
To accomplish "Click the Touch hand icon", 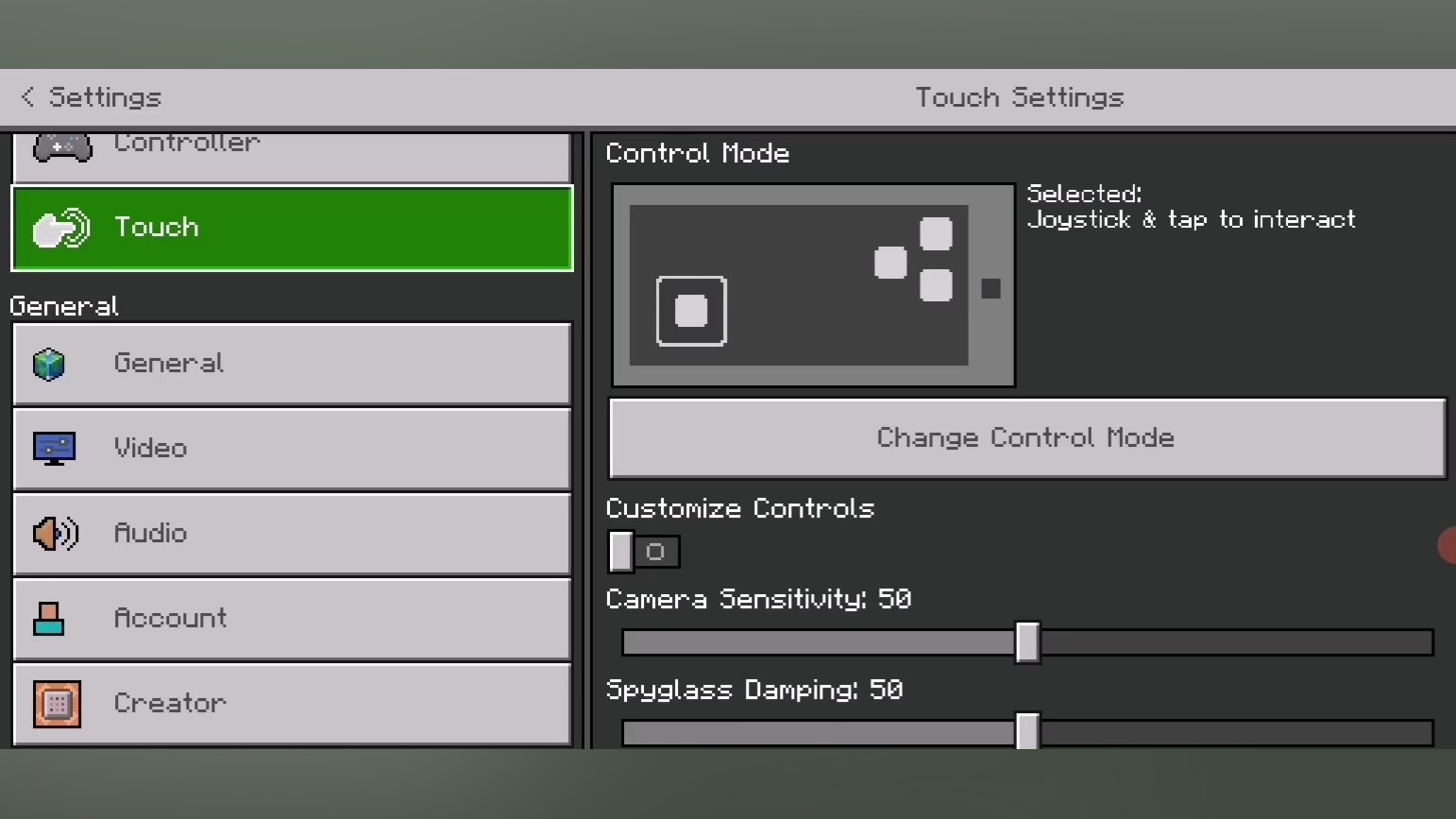I will point(61,229).
